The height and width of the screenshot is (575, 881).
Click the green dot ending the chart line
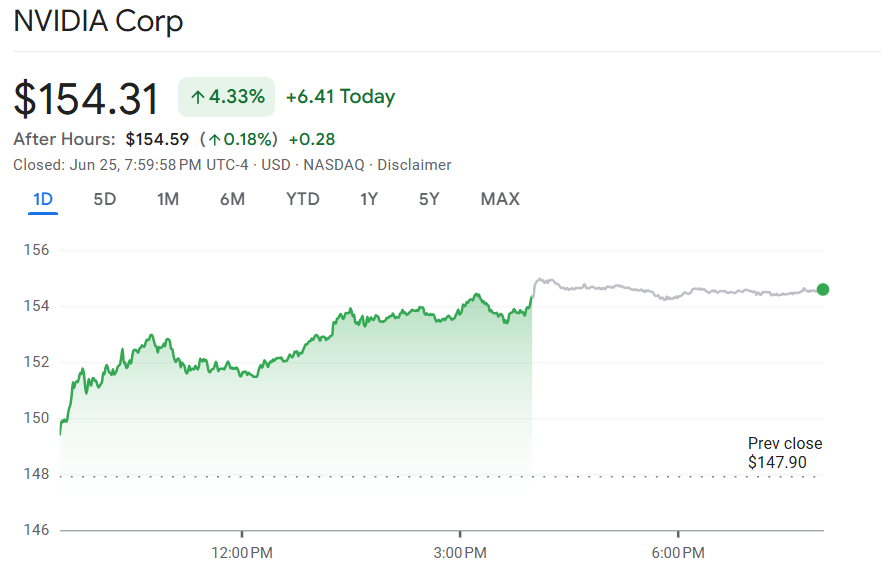[x=823, y=290]
